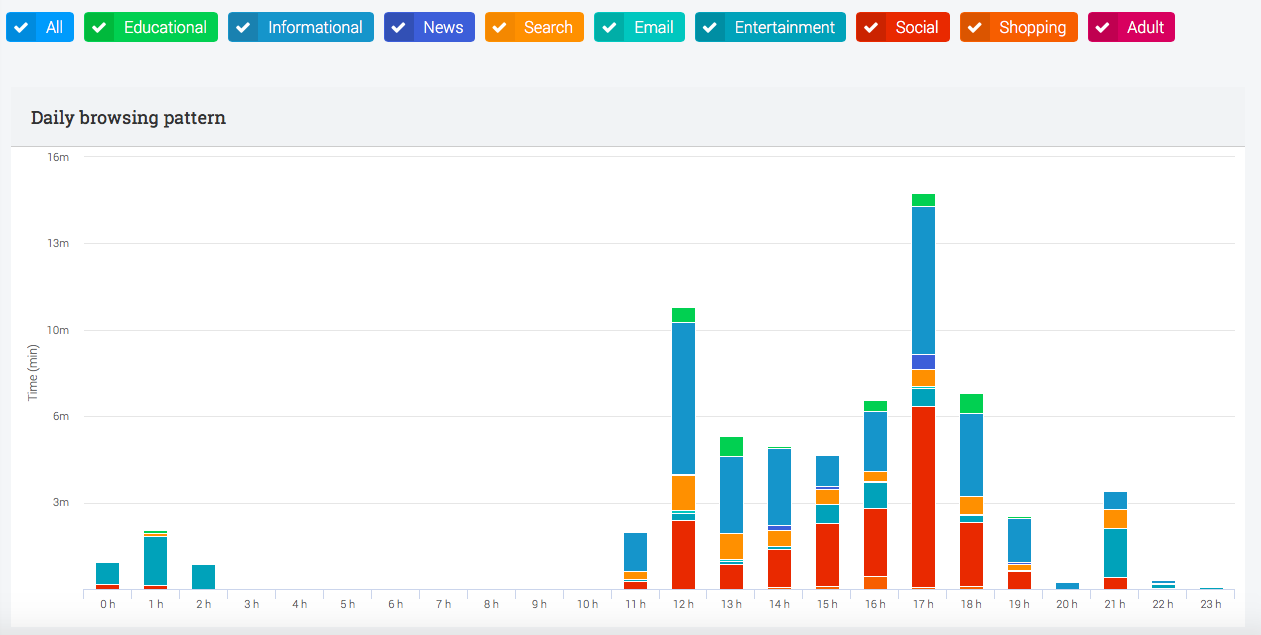The height and width of the screenshot is (635, 1261).
Task: Click the teal bar at 2 h
Action: pyautogui.click(x=203, y=577)
